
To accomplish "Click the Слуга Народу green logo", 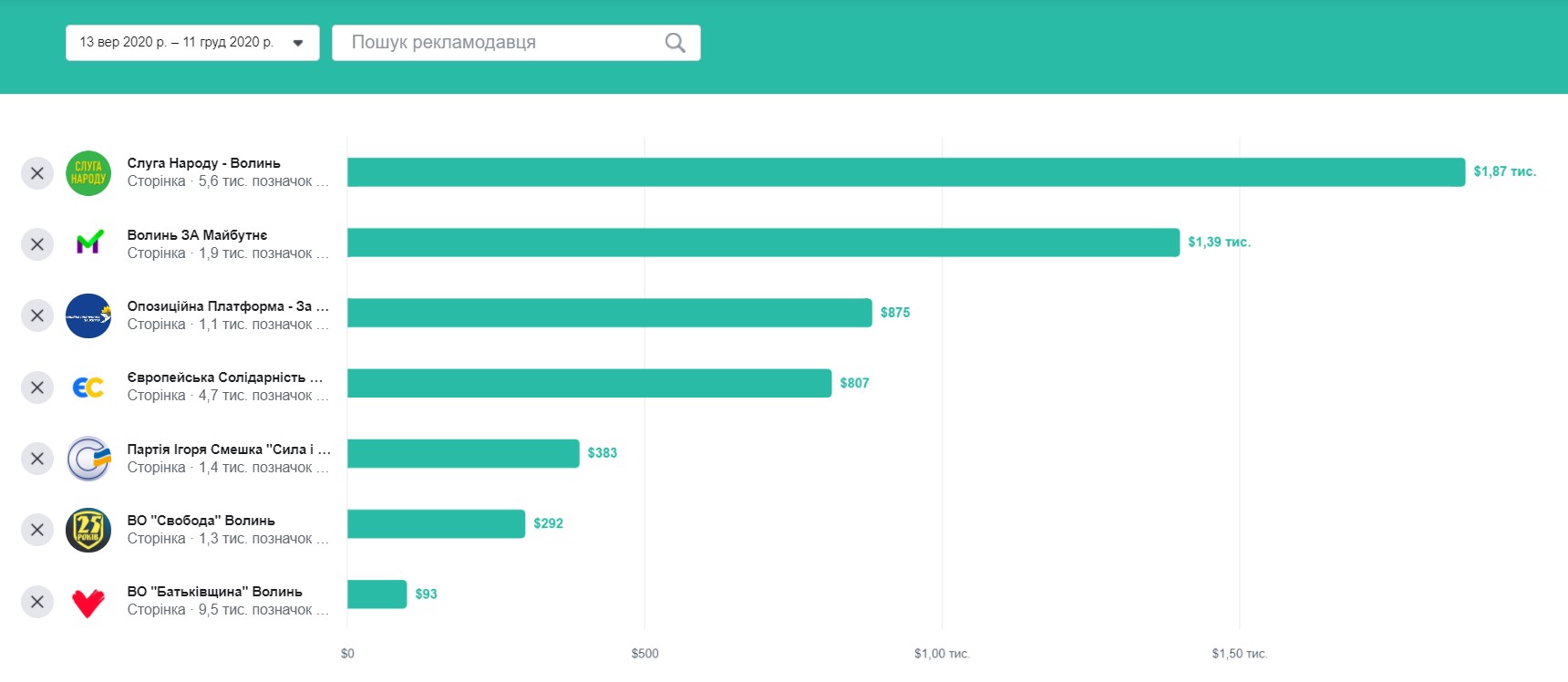I will 88,173.
